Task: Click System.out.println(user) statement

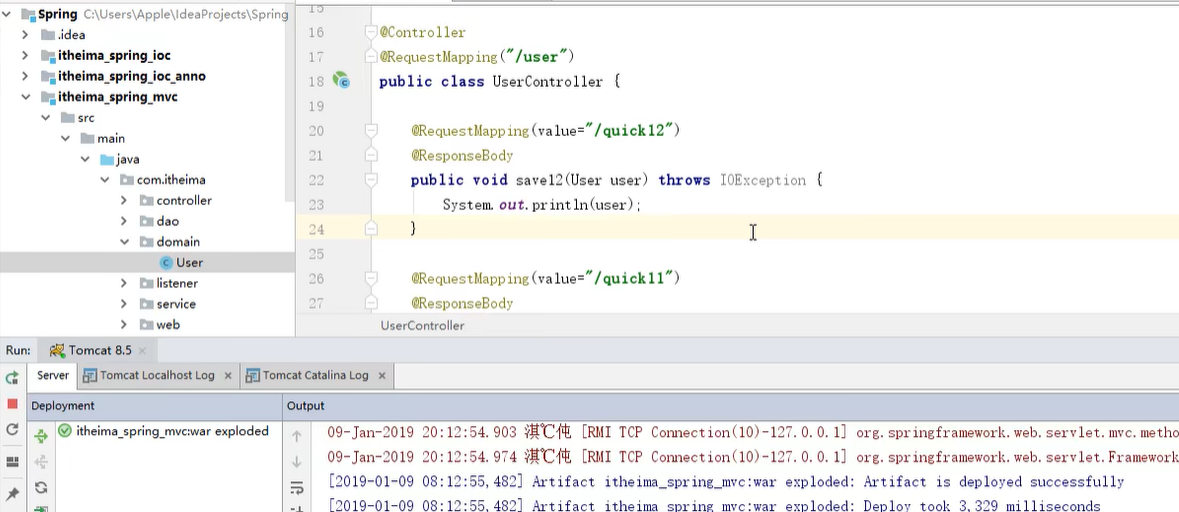Action: (541, 204)
